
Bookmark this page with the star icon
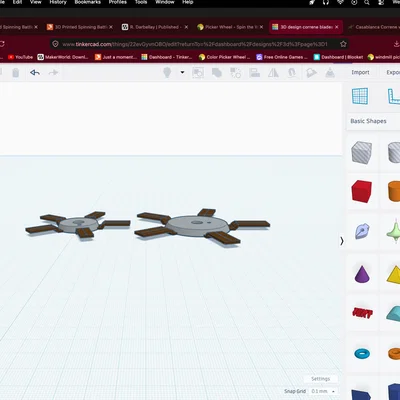pos(343,44)
